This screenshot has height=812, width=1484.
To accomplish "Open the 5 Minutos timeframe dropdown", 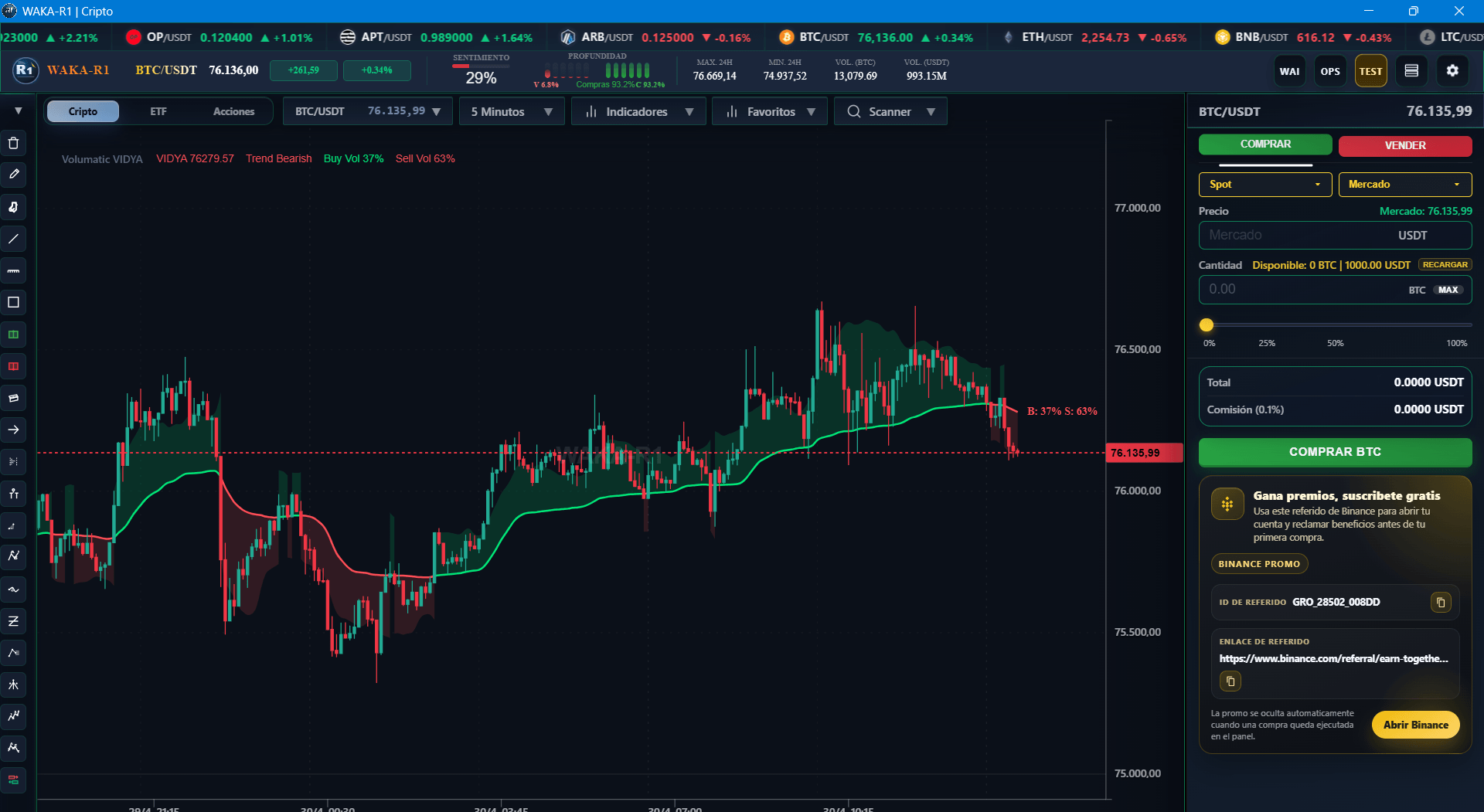I will coord(512,112).
